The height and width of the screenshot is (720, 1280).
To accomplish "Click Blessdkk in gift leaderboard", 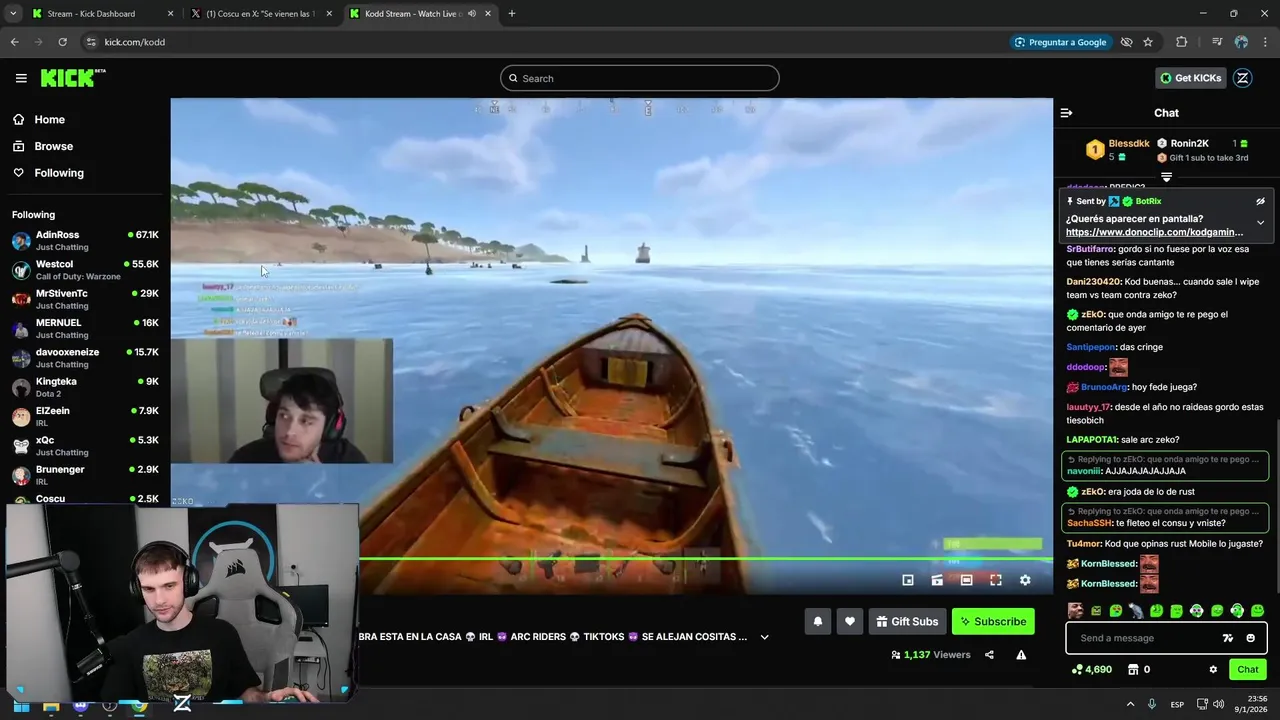I will (x=1129, y=144).
